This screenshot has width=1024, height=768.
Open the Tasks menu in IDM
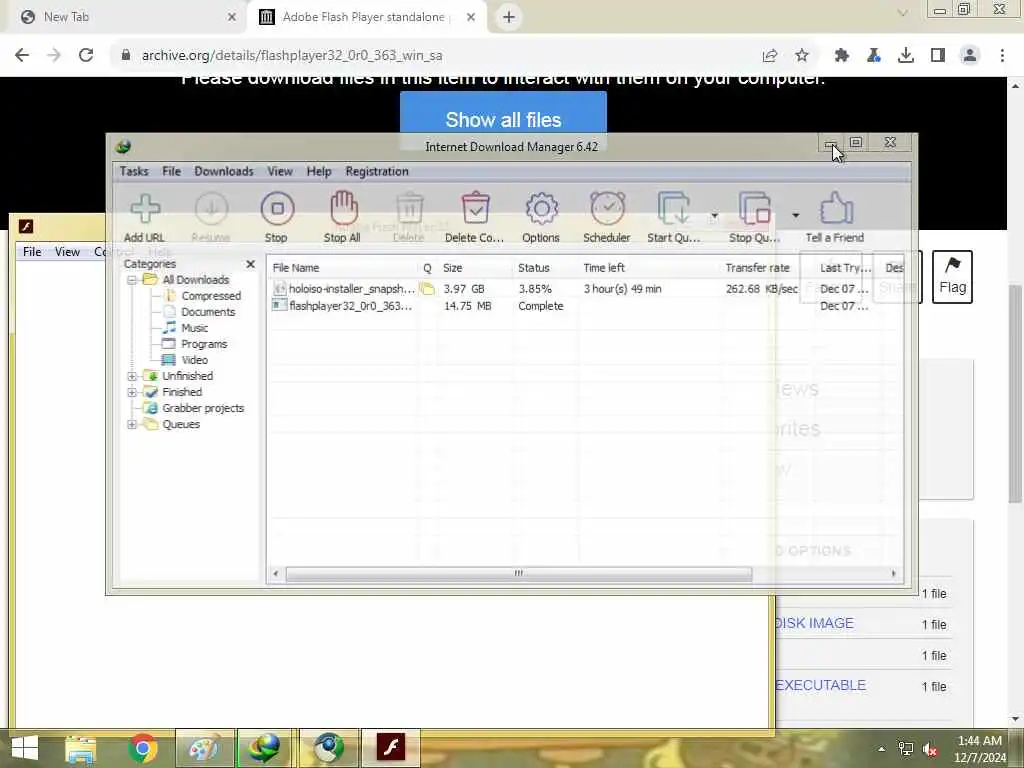pos(134,171)
